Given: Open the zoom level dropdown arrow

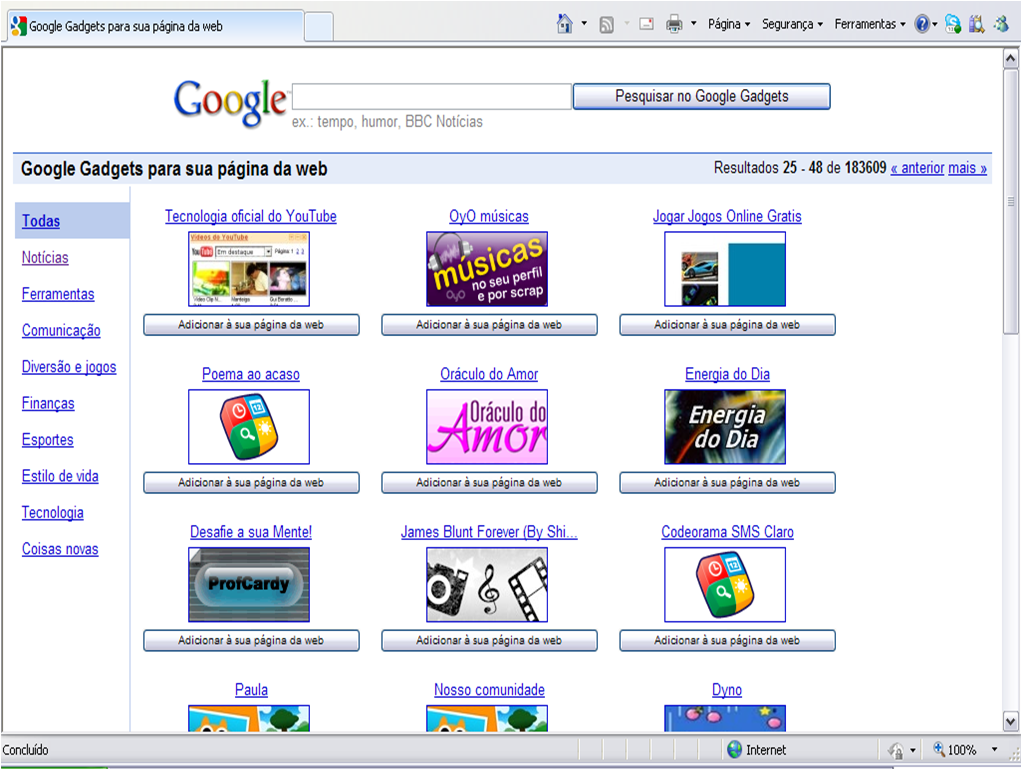Looking at the screenshot, I should [x=995, y=749].
